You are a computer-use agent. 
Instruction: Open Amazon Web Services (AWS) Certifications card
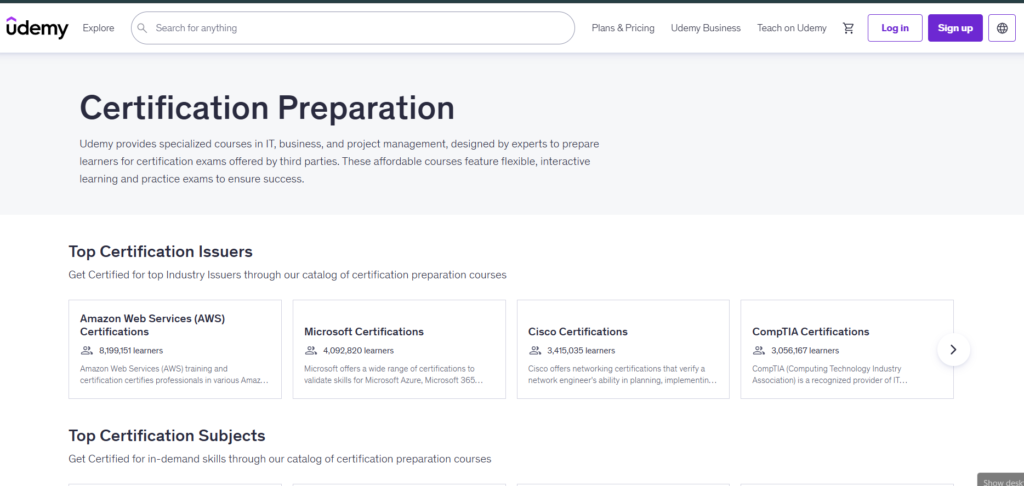coord(175,349)
